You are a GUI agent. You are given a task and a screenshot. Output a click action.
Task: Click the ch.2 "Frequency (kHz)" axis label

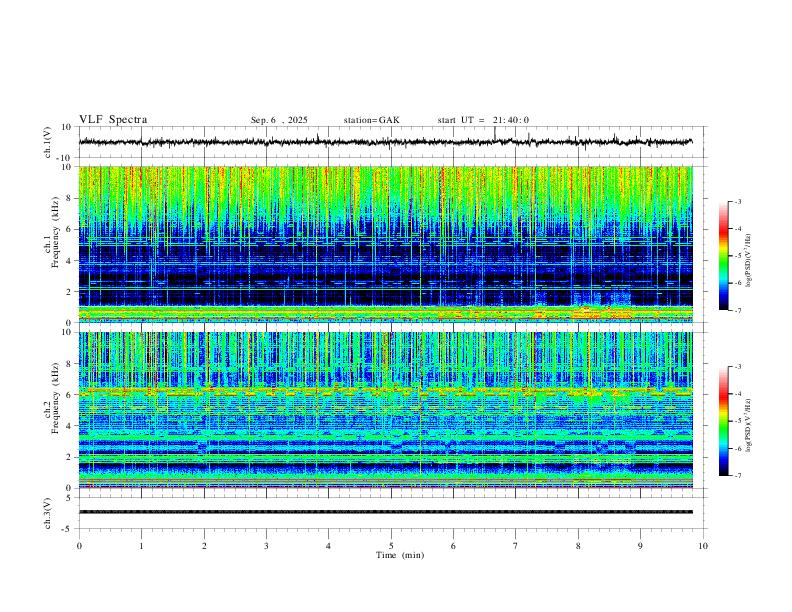[56, 398]
